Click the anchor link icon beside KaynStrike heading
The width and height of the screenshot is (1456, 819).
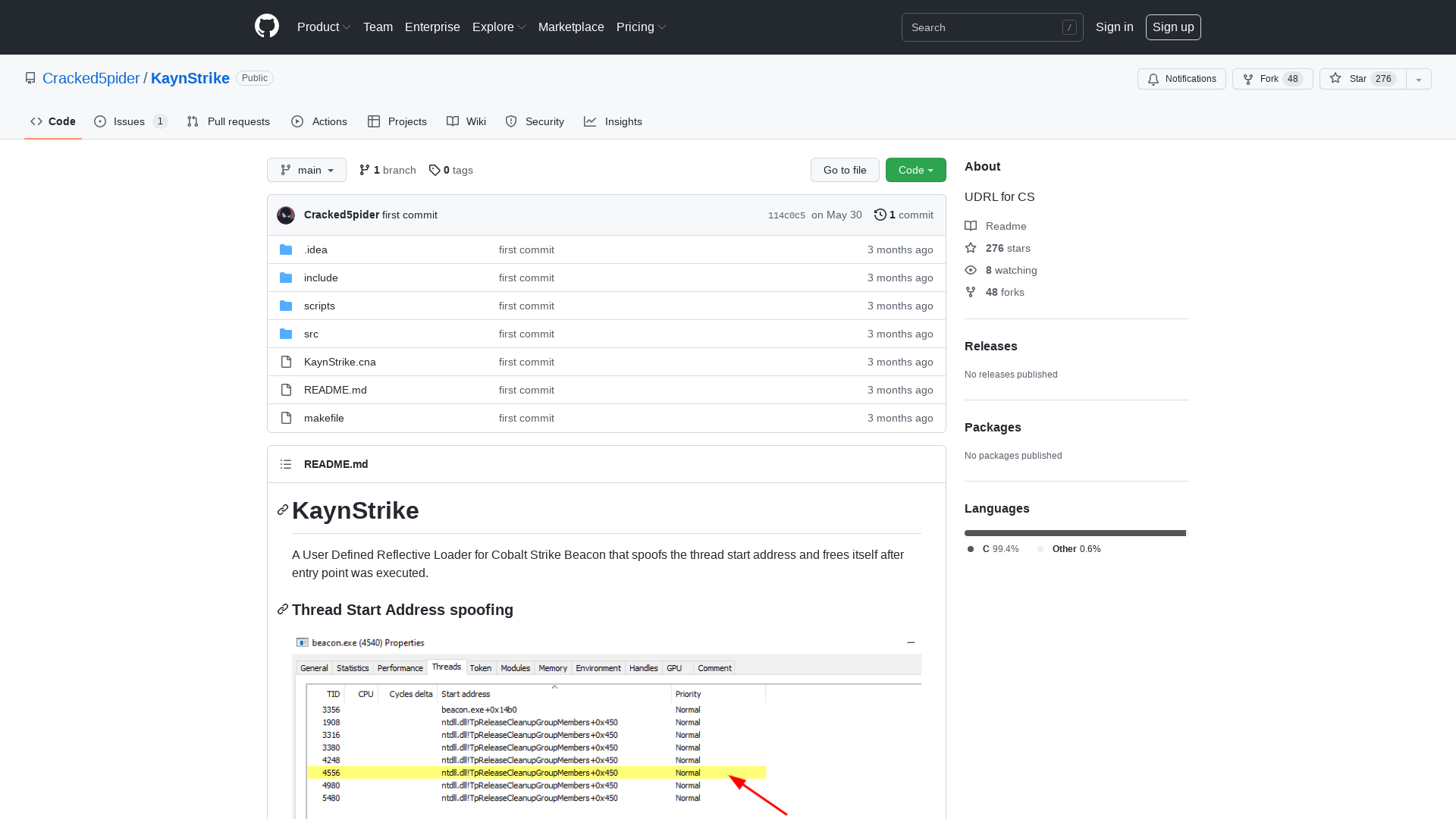pyautogui.click(x=283, y=510)
